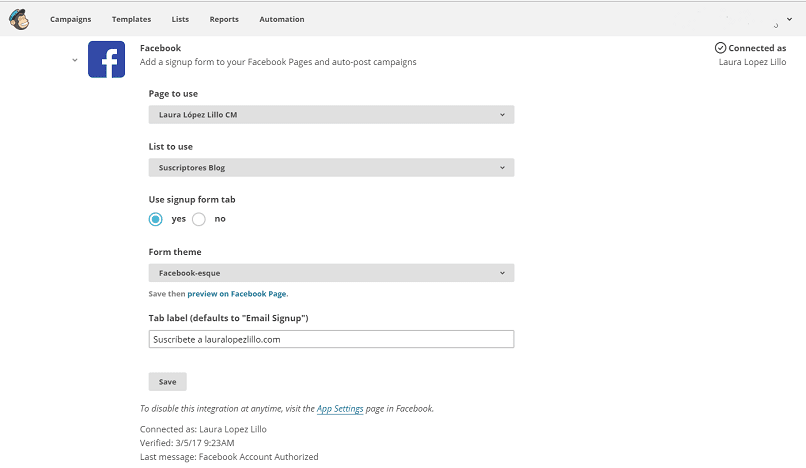Go to the Templates menu

click(131, 19)
